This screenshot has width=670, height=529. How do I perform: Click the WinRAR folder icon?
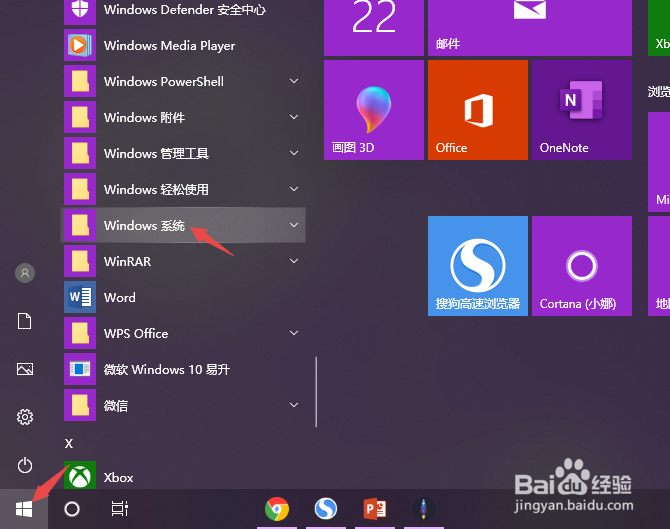click(x=80, y=261)
